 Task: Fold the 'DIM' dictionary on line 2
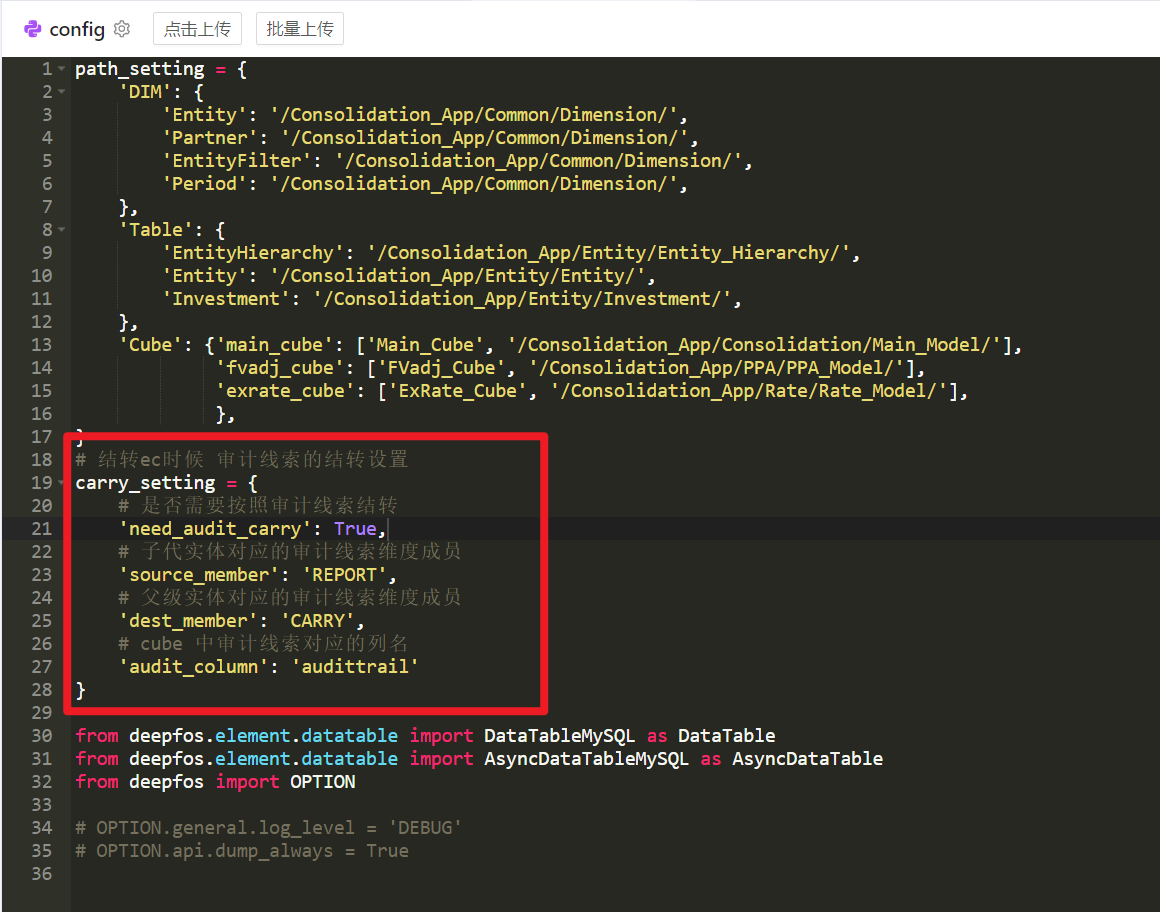(x=62, y=93)
